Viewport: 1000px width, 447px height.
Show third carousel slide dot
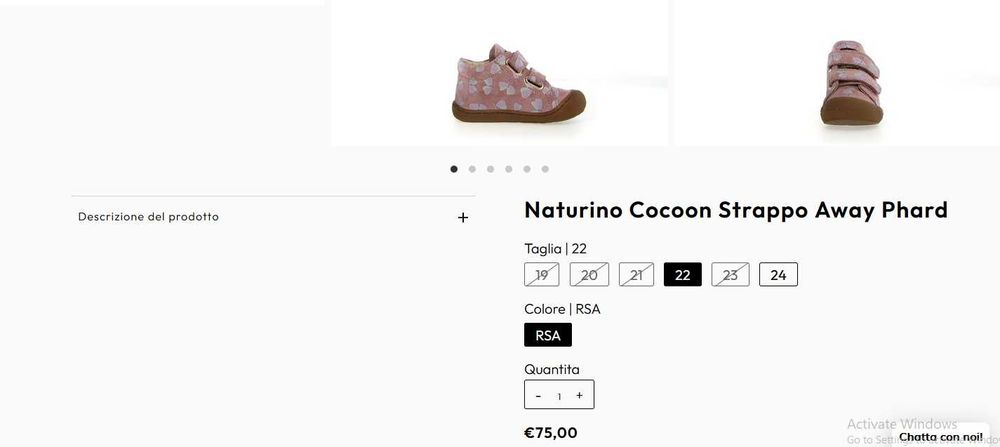point(490,169)
